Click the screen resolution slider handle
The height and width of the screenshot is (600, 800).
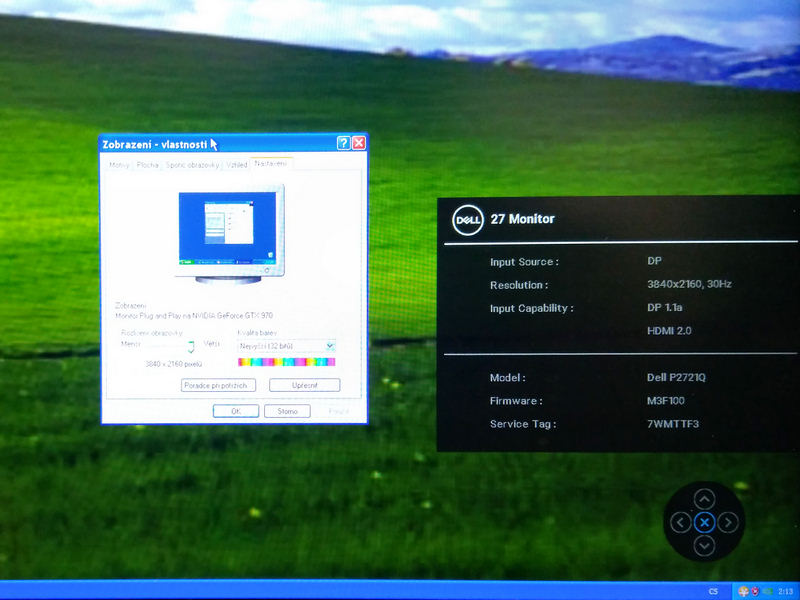point(191,347)
